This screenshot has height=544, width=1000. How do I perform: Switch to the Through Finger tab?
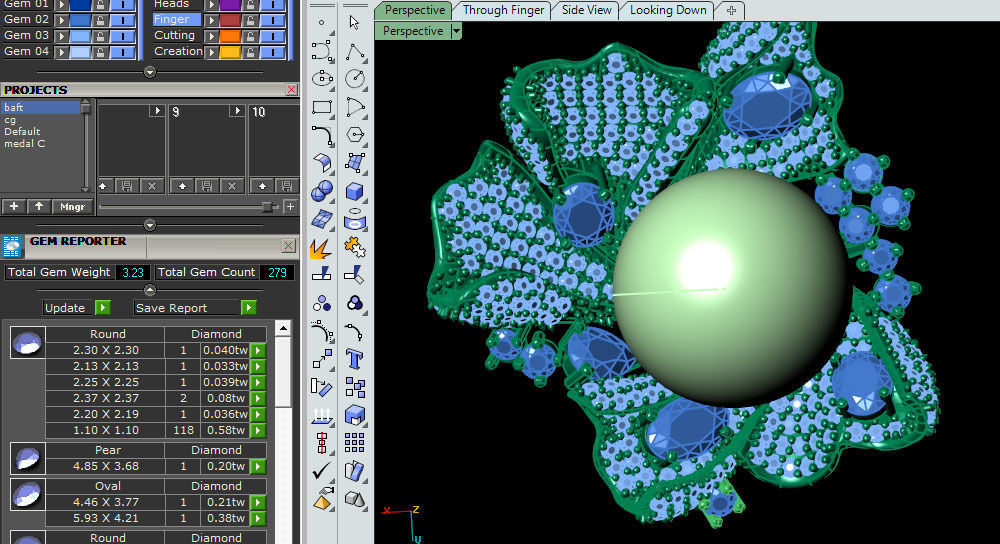coord(503,10)
